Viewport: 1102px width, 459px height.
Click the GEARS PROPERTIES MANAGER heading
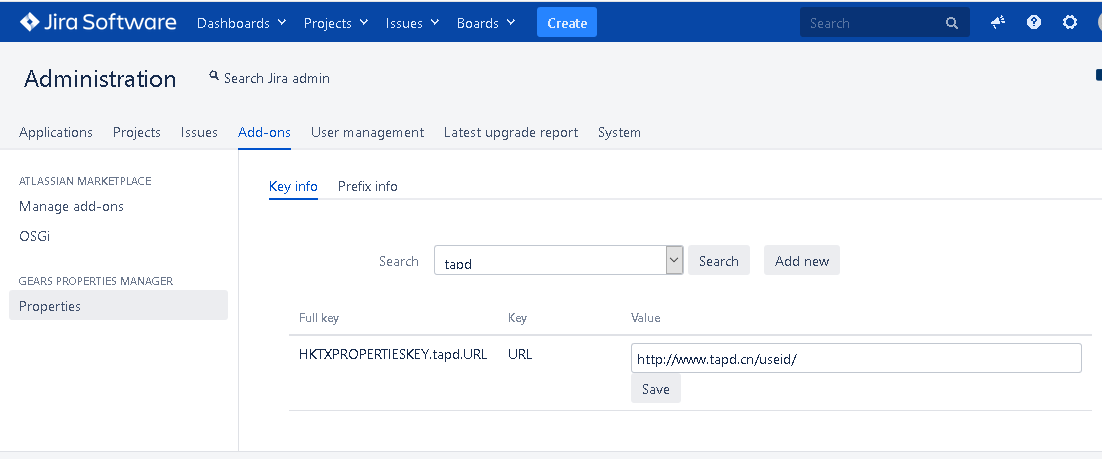[96, 281]
